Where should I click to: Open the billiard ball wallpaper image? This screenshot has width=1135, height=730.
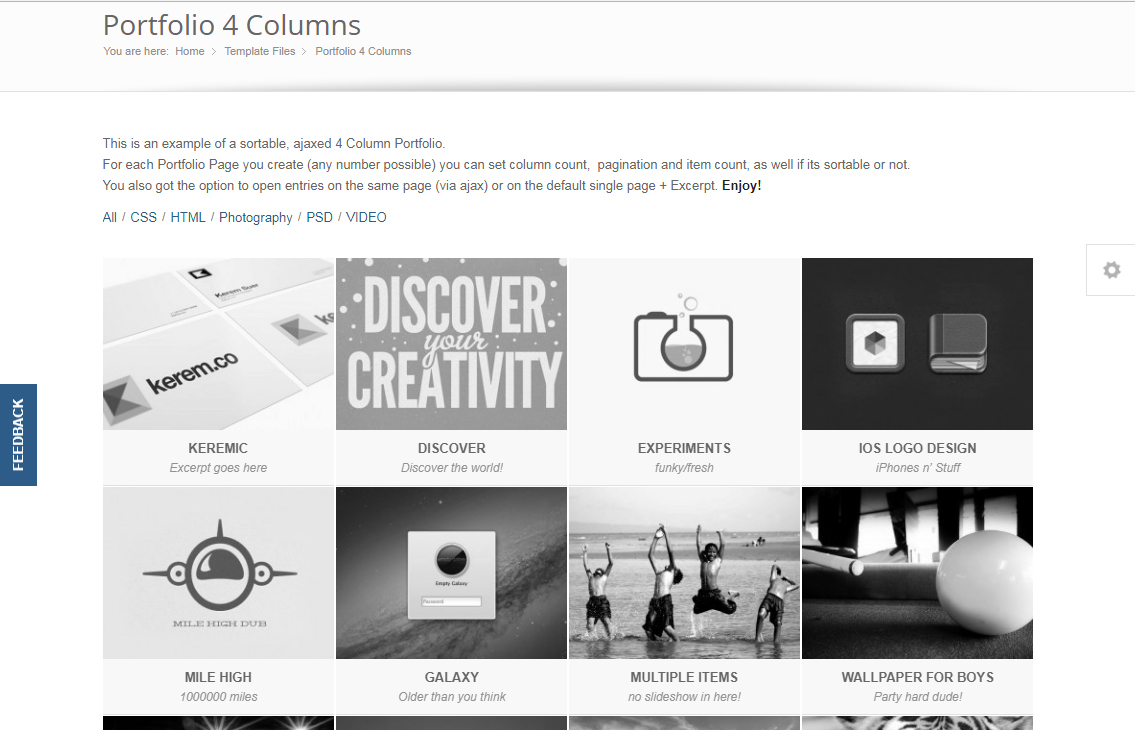917,573
